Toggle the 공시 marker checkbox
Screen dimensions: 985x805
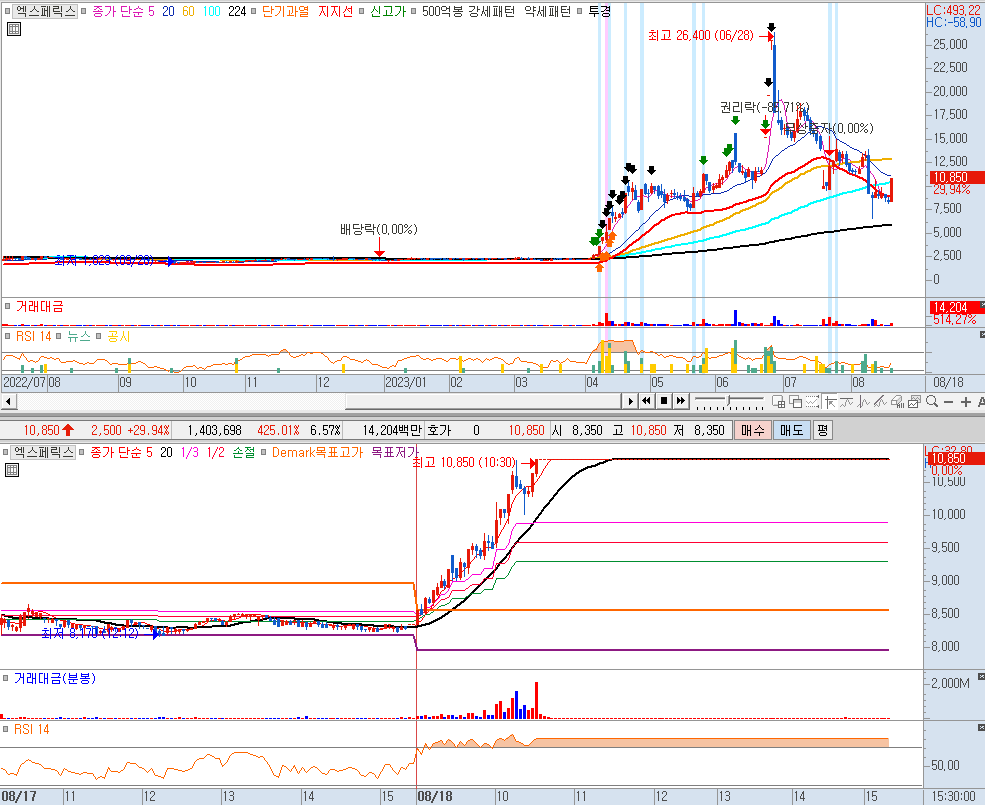[x=99, y=337]
